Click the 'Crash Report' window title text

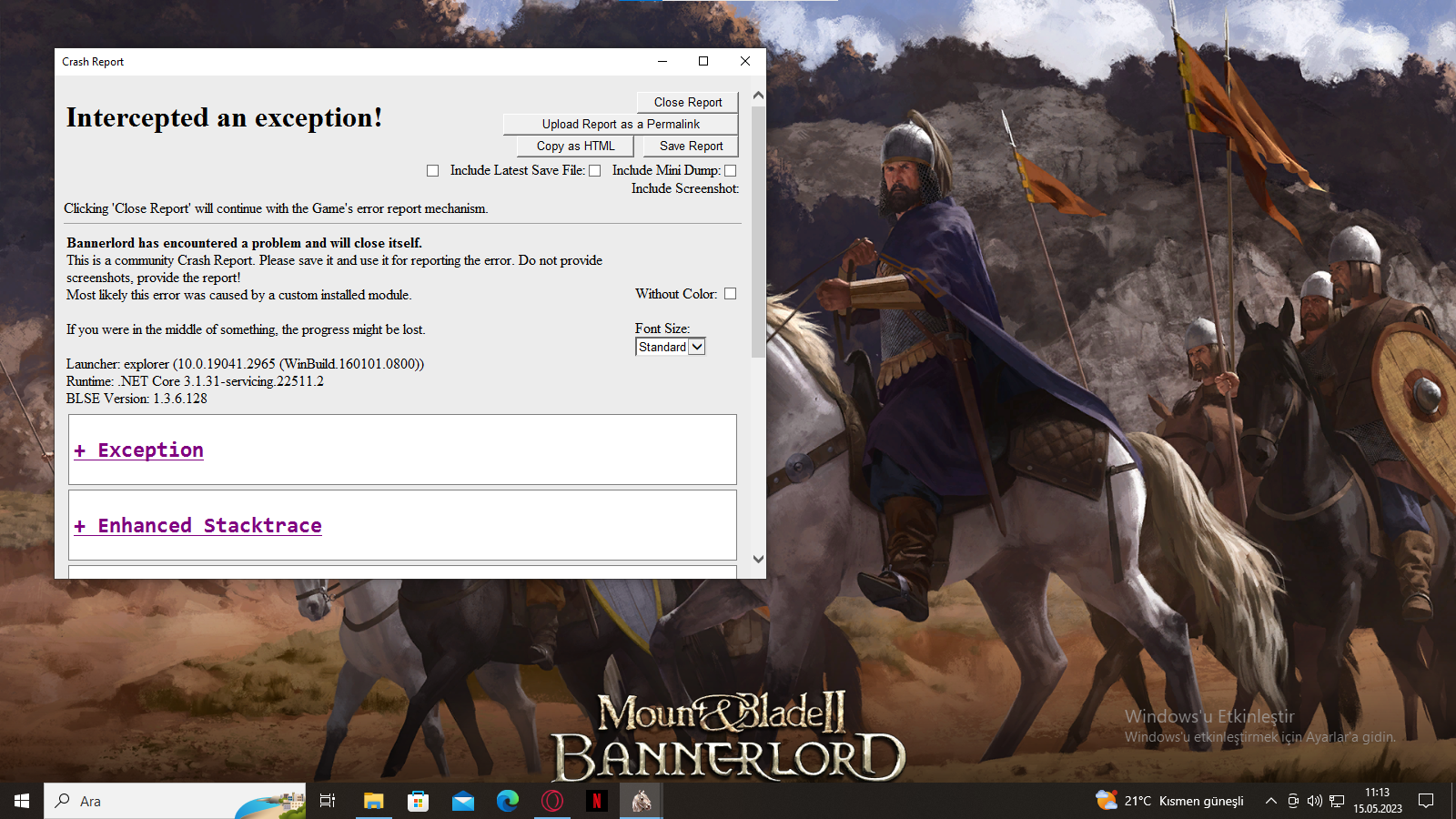[93, 62]
